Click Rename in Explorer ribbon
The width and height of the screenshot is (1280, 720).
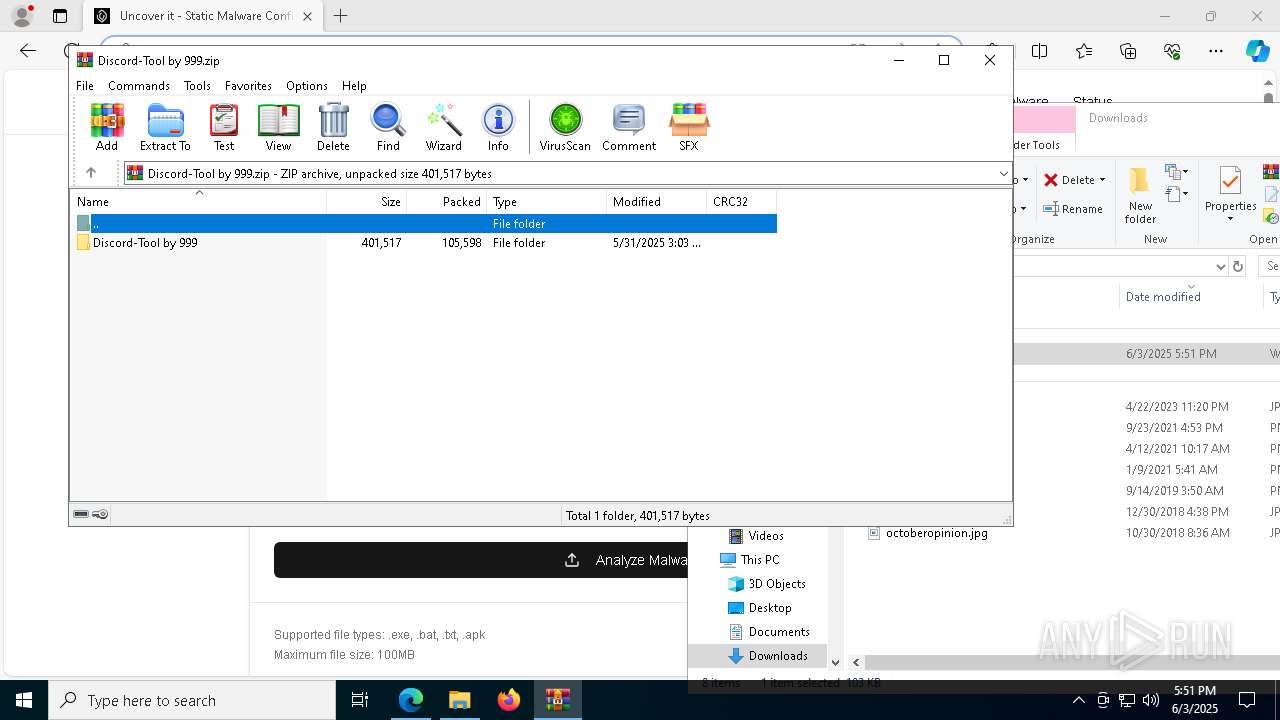(1073, 209)
